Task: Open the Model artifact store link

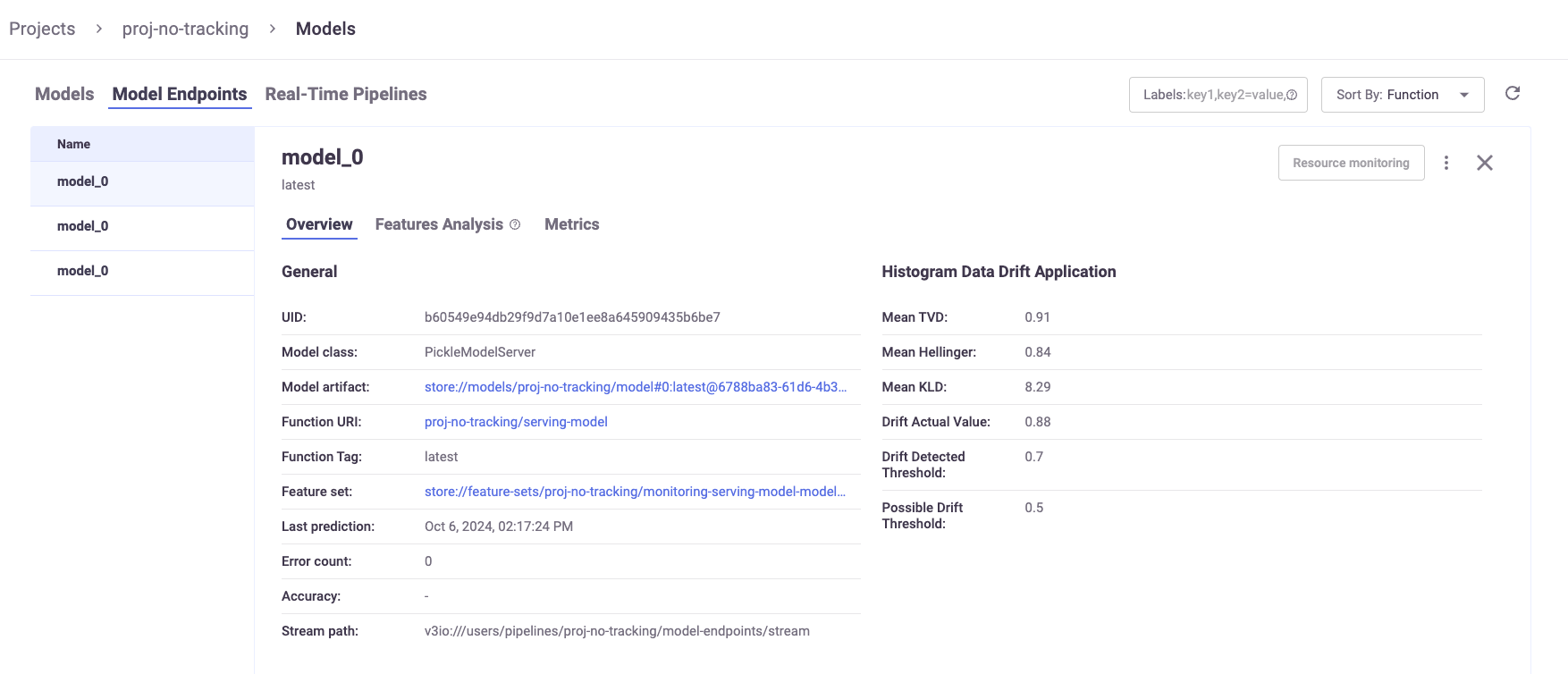Action: pos(635,387)
